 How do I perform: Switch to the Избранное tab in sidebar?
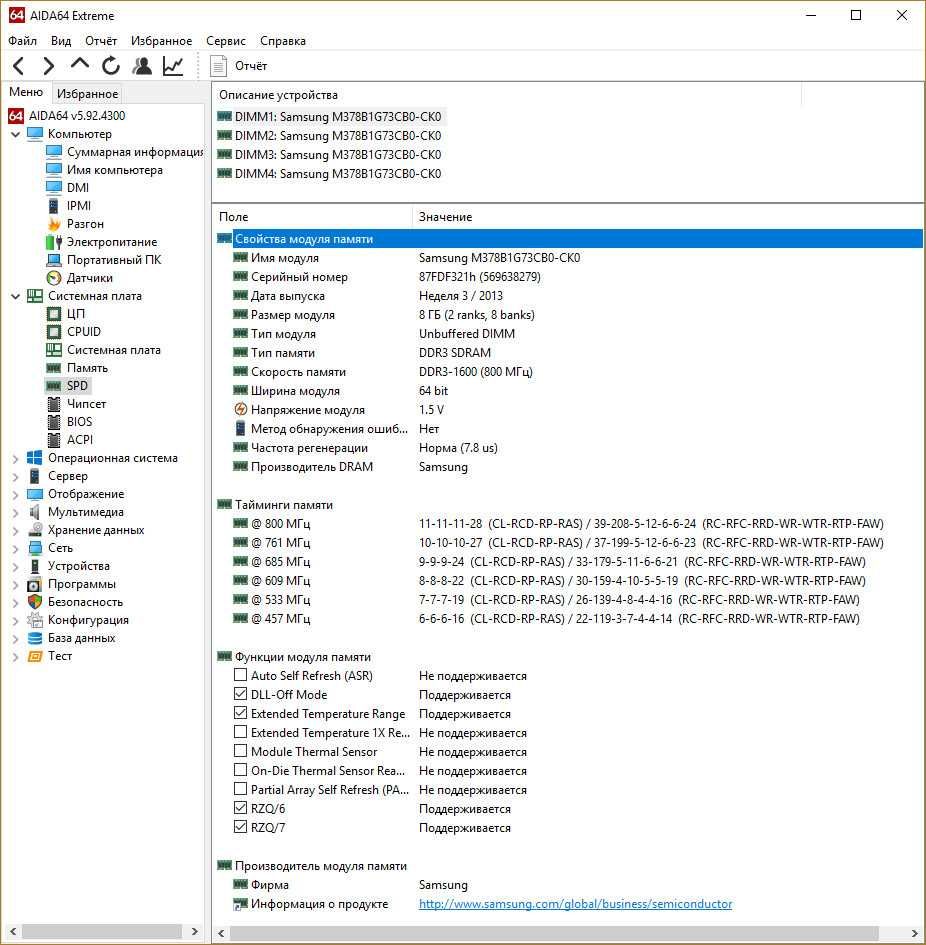coord(87,93)
